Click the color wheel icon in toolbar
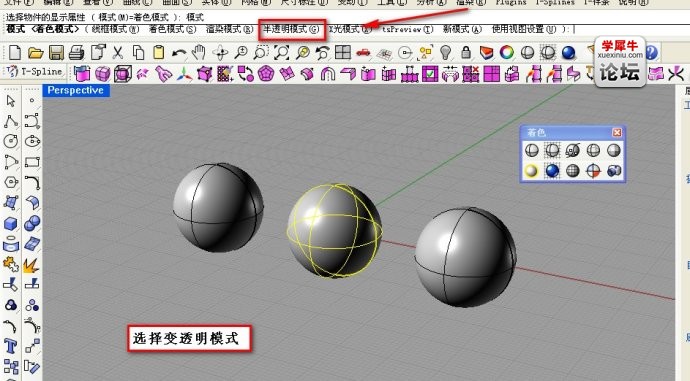 (506, 53)
